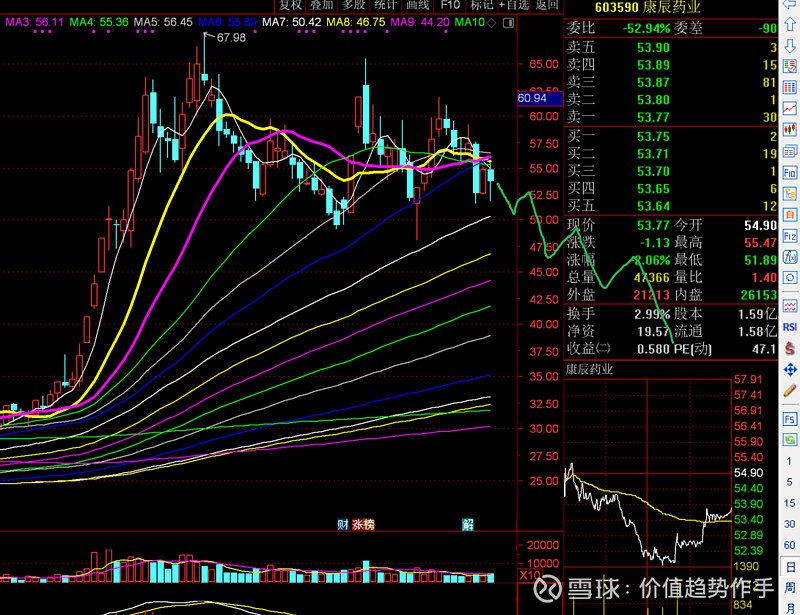Click the 委比 value -52.94%
The width and height of the screenshot is (800, 615).
tap(646, 29)
